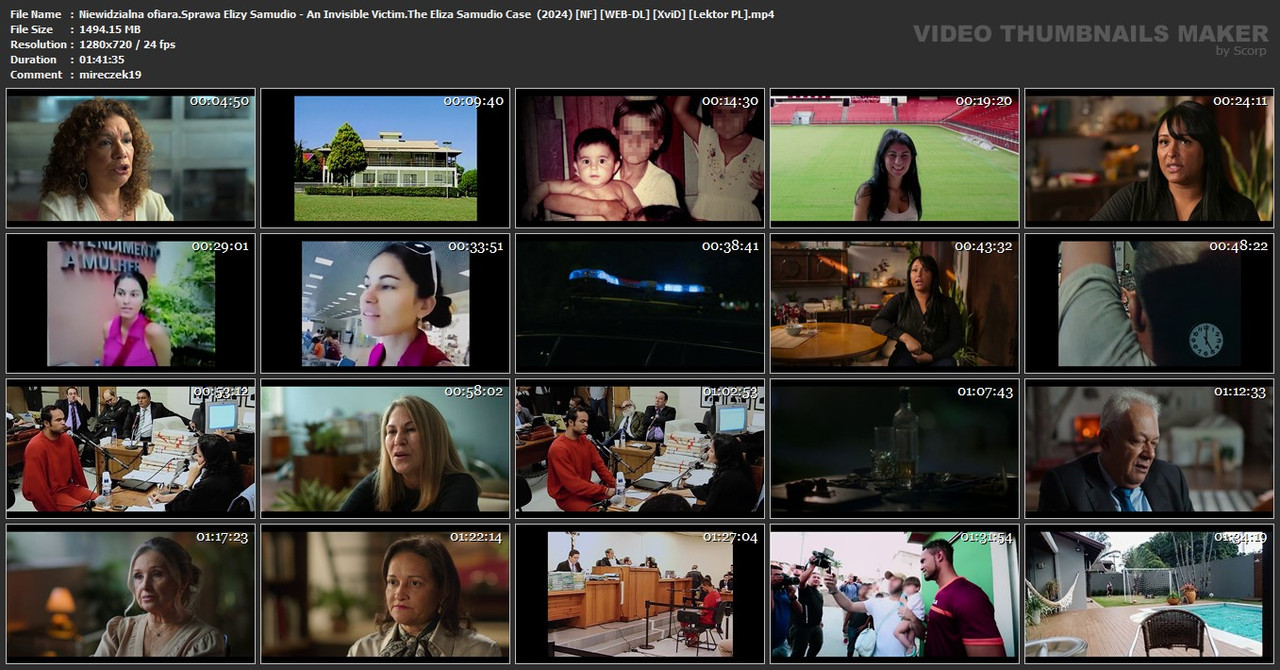Open thumbnail at timestamp 00:24:11
This screenshot has height=670, width=1280.
[1149, 158]
